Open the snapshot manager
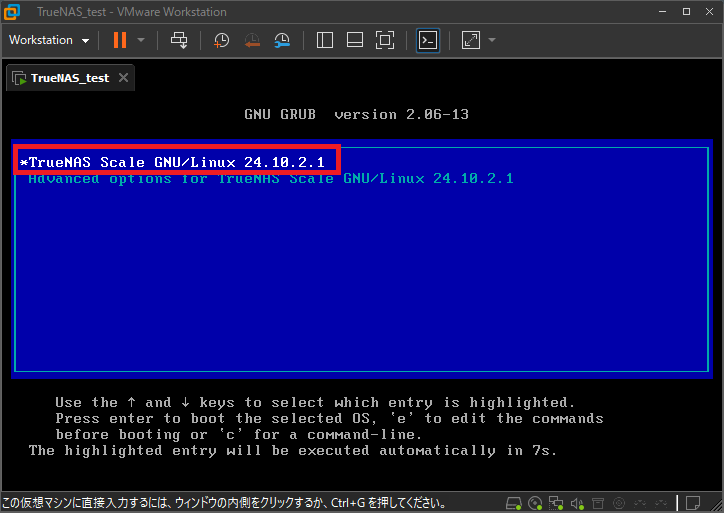The width and height of the screenshot is (724, 513). pos(282,40)
